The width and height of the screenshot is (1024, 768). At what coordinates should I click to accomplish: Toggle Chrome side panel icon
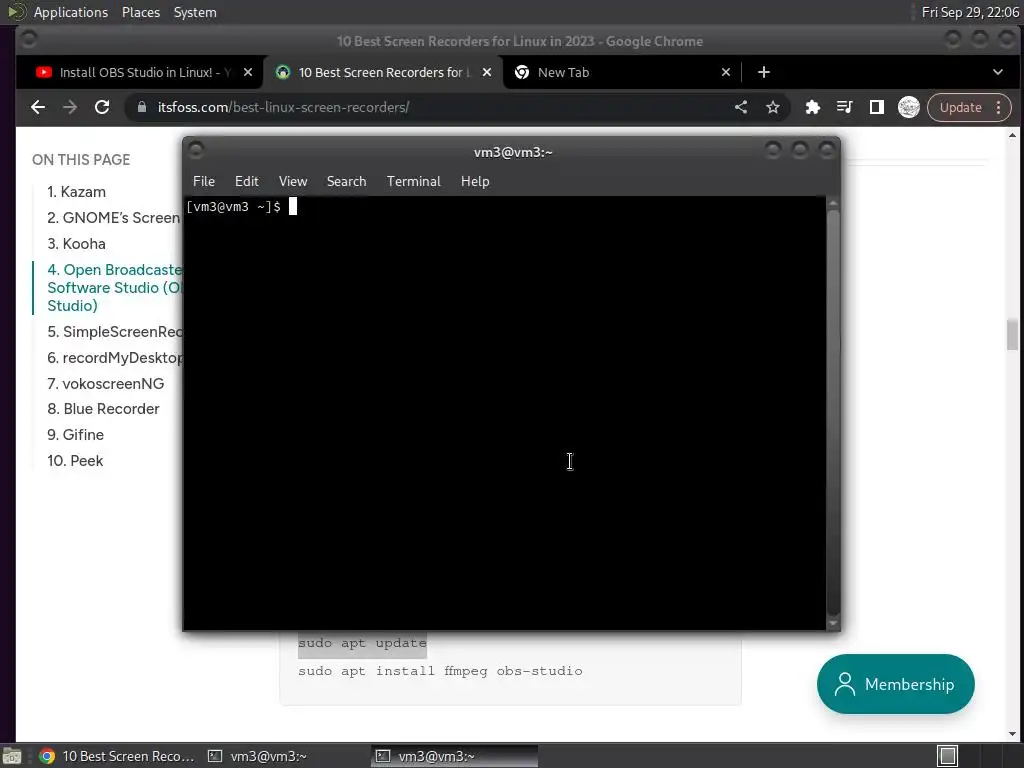click(x=876, y=107)
